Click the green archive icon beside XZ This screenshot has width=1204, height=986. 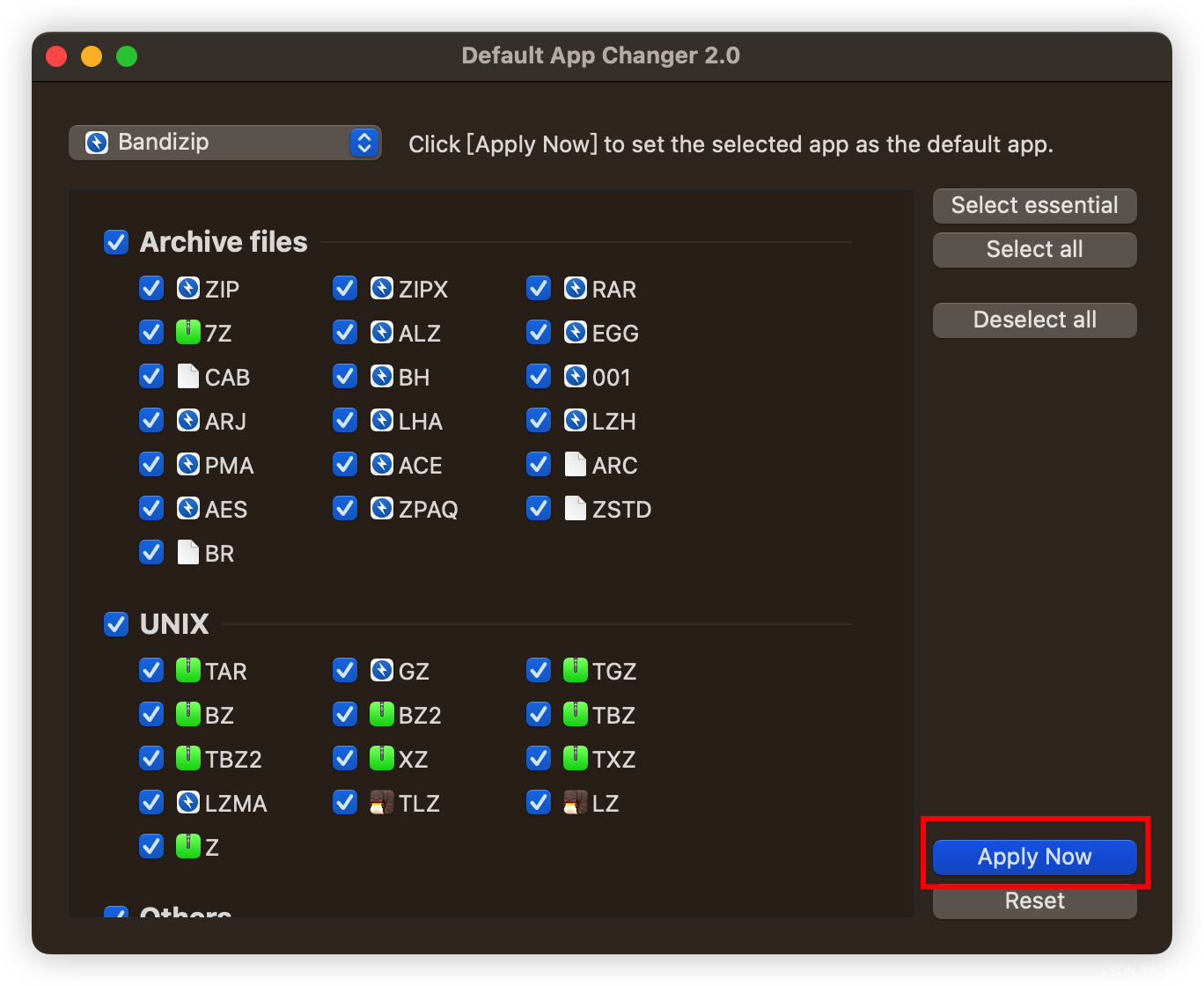pos(382,759)
